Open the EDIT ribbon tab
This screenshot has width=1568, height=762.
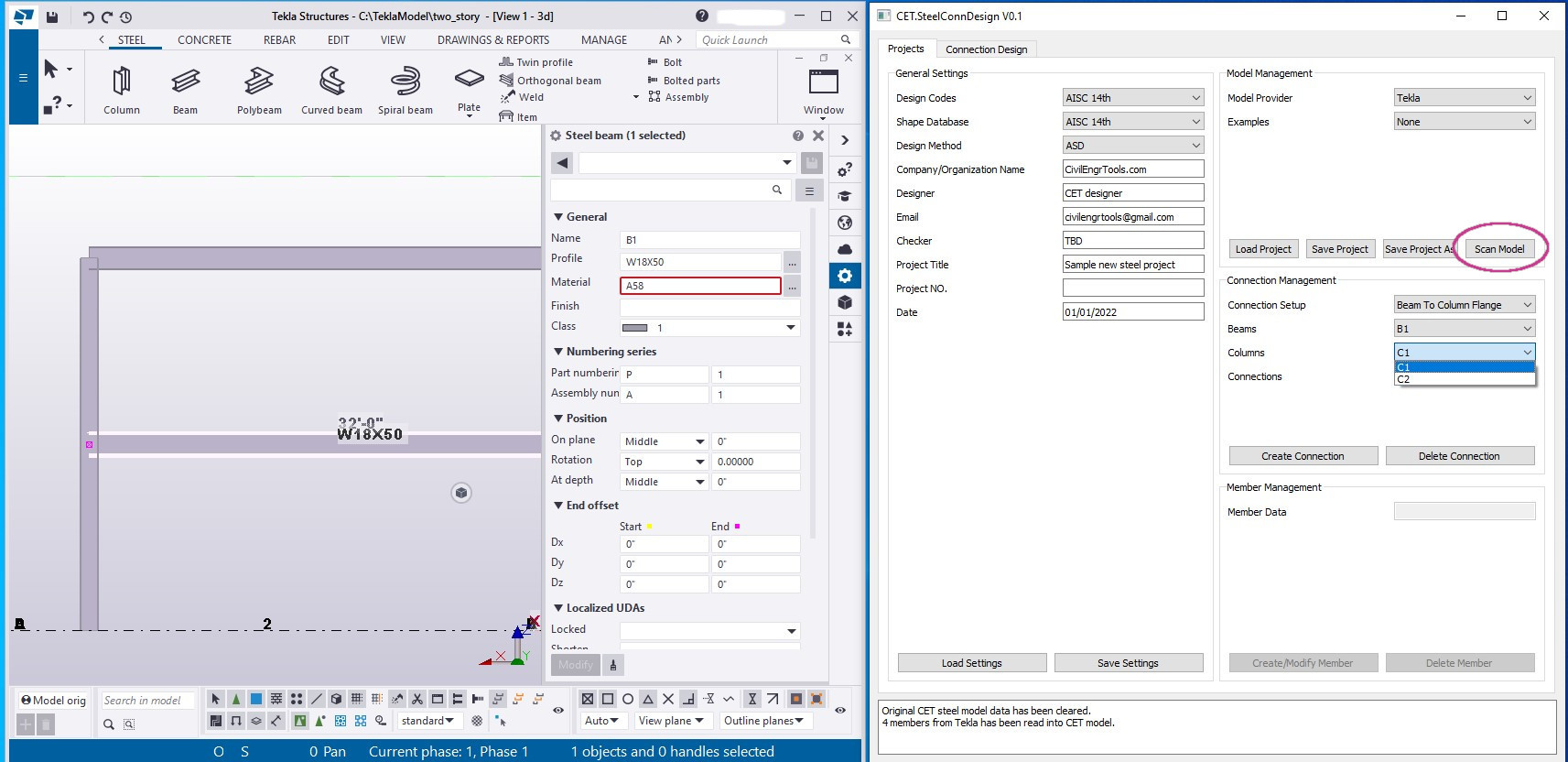click(339, 40)
